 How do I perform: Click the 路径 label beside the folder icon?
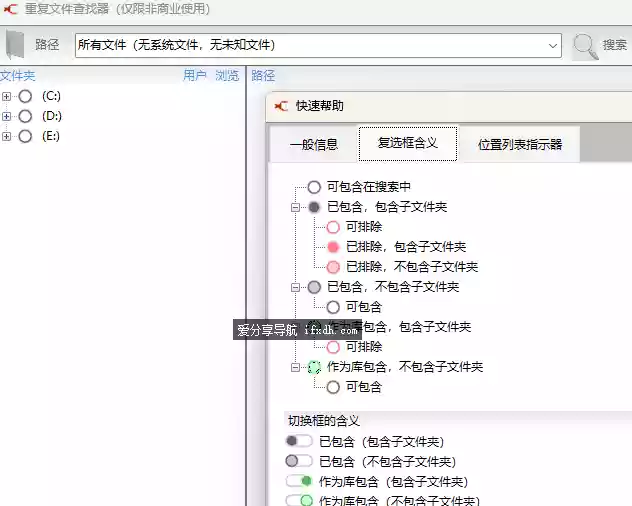[47, 45]
